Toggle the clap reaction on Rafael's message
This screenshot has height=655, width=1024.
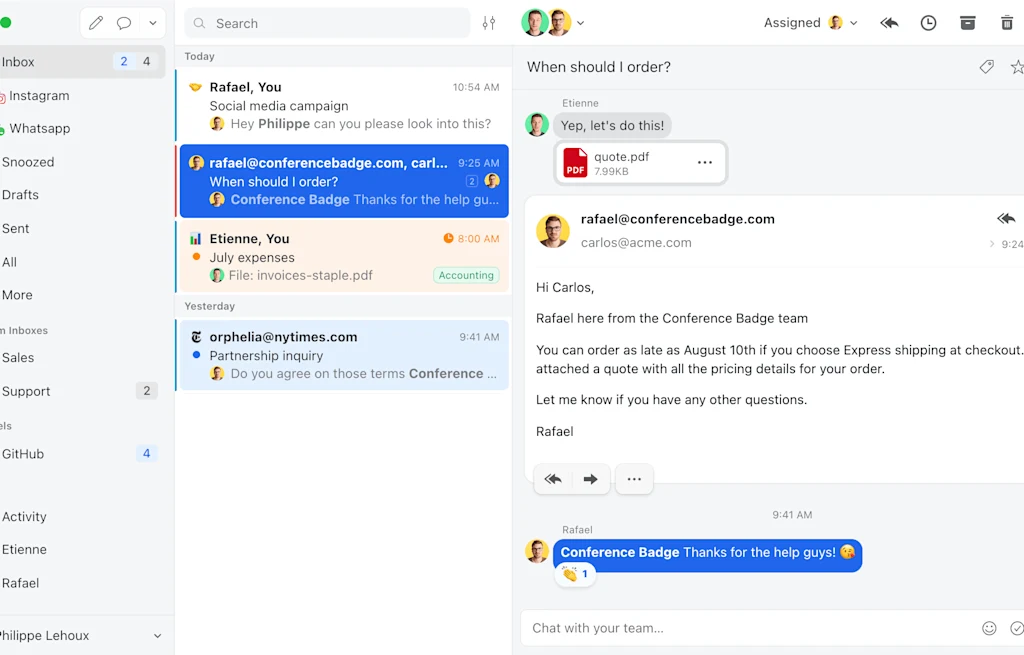(x=575, y=574)
